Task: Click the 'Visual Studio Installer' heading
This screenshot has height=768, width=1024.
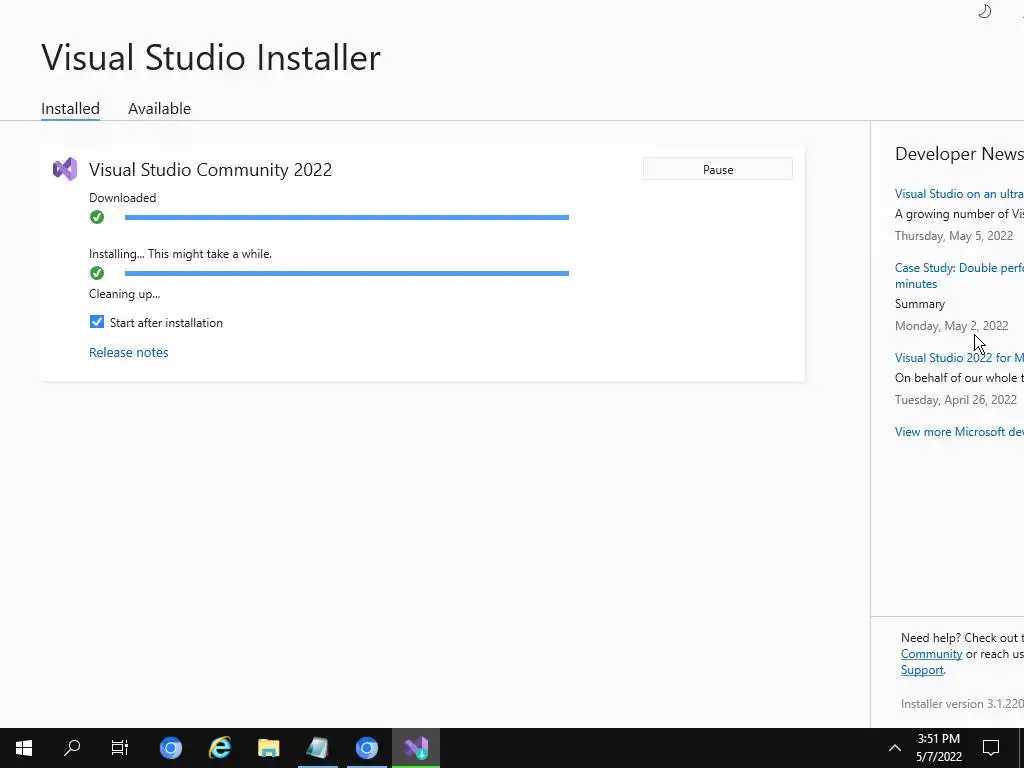Action: [x=211, y=57]
